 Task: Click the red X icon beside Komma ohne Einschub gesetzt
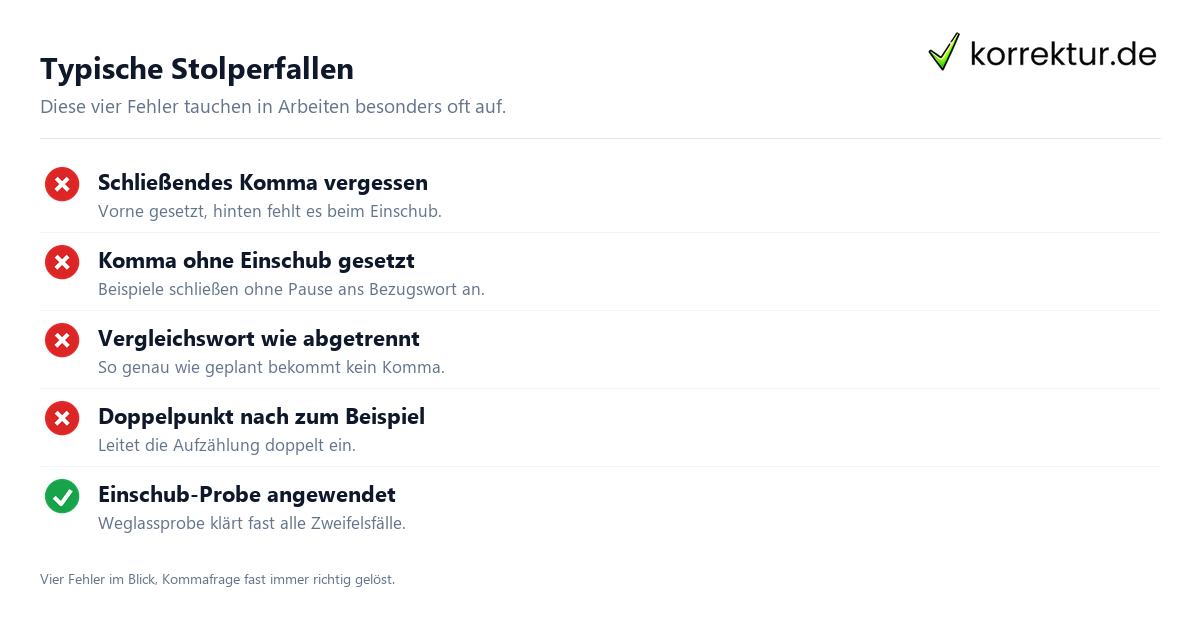pyautogui.click(x=62, y=262)
